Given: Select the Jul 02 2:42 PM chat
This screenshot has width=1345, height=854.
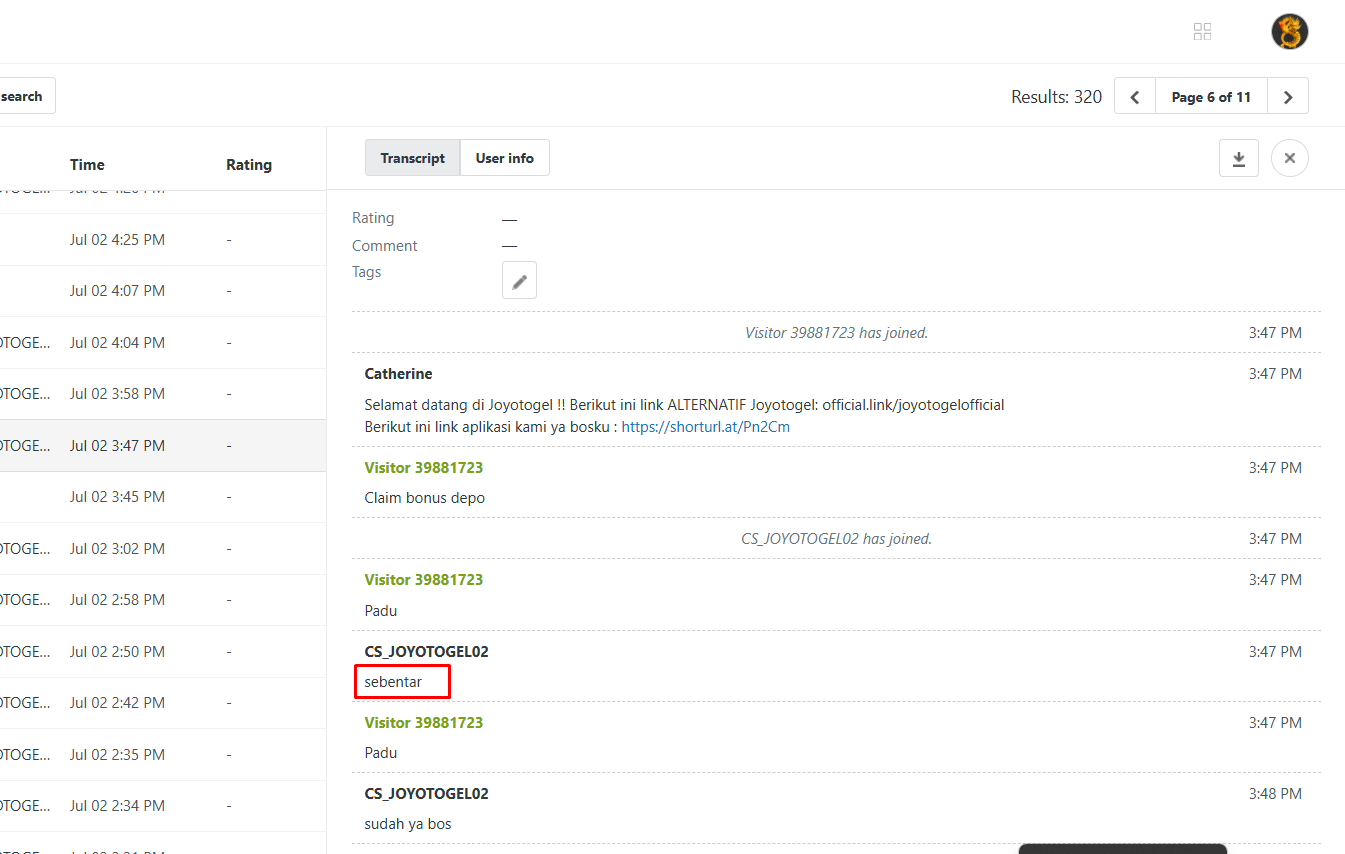Looking at the screenshot, I should point(163,703).
